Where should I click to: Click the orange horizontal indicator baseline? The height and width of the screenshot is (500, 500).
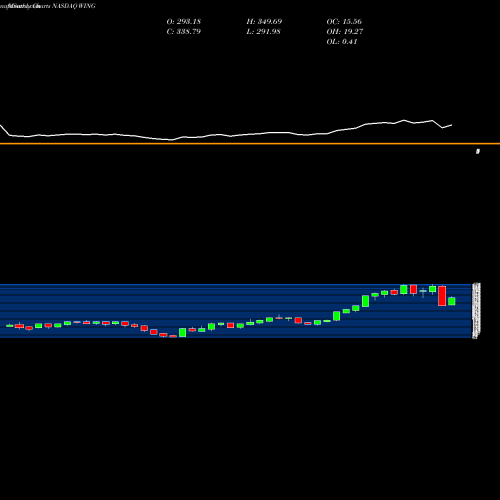tap(250, 144)
